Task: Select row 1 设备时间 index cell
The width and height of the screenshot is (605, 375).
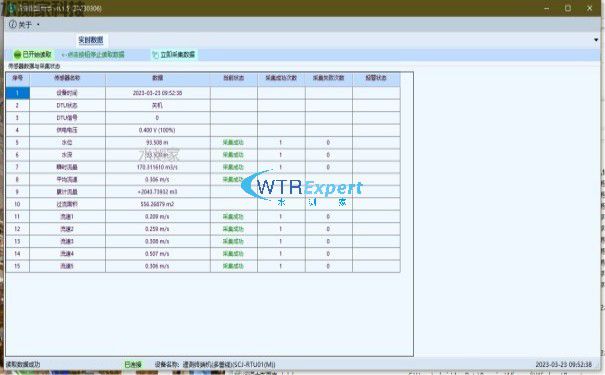Action: pyautogui.click(x=17, y=93)
